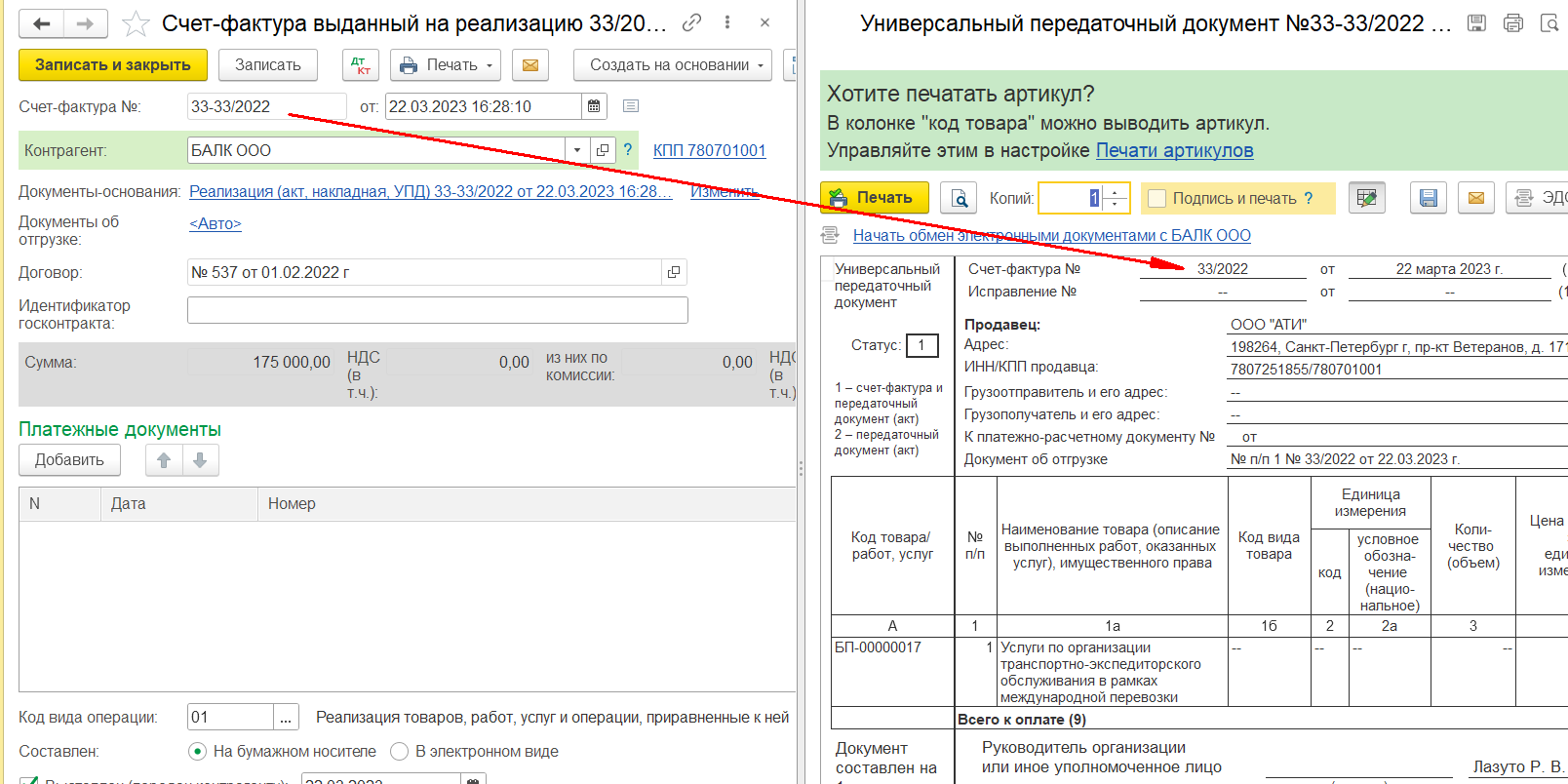Image resolution: width=1568 pixels, height=784 pixels.
Task: Open the print preview magnifier icon
Action: point(959,198)
